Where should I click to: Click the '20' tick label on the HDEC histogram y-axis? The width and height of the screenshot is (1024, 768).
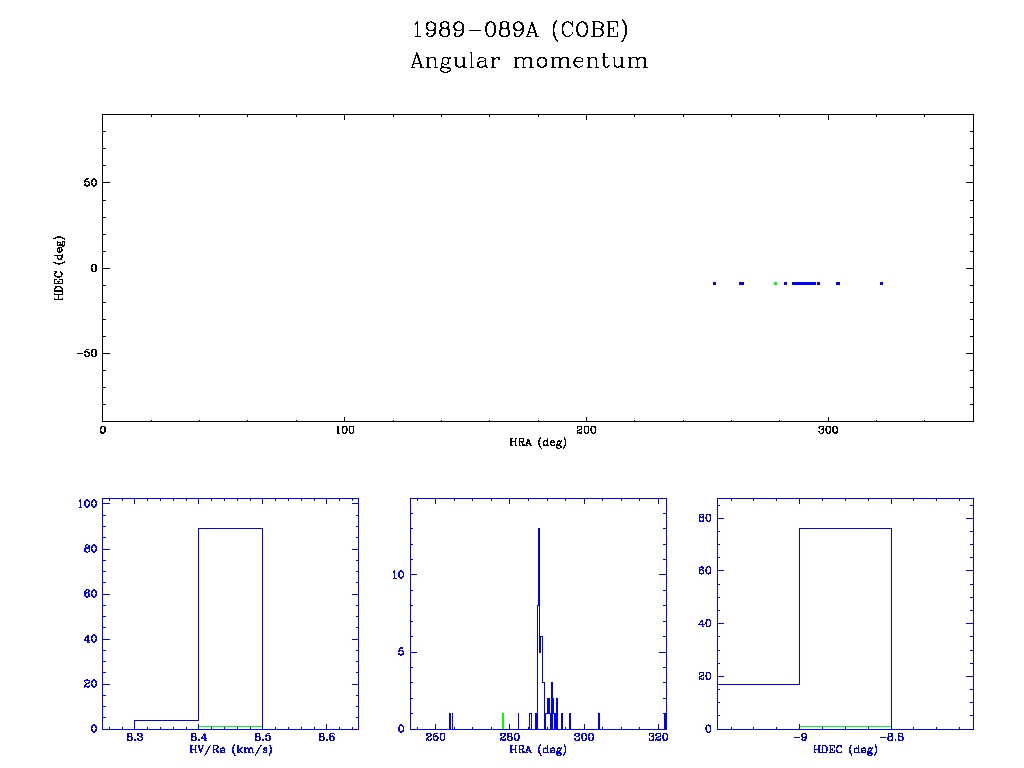pos(705,676)
